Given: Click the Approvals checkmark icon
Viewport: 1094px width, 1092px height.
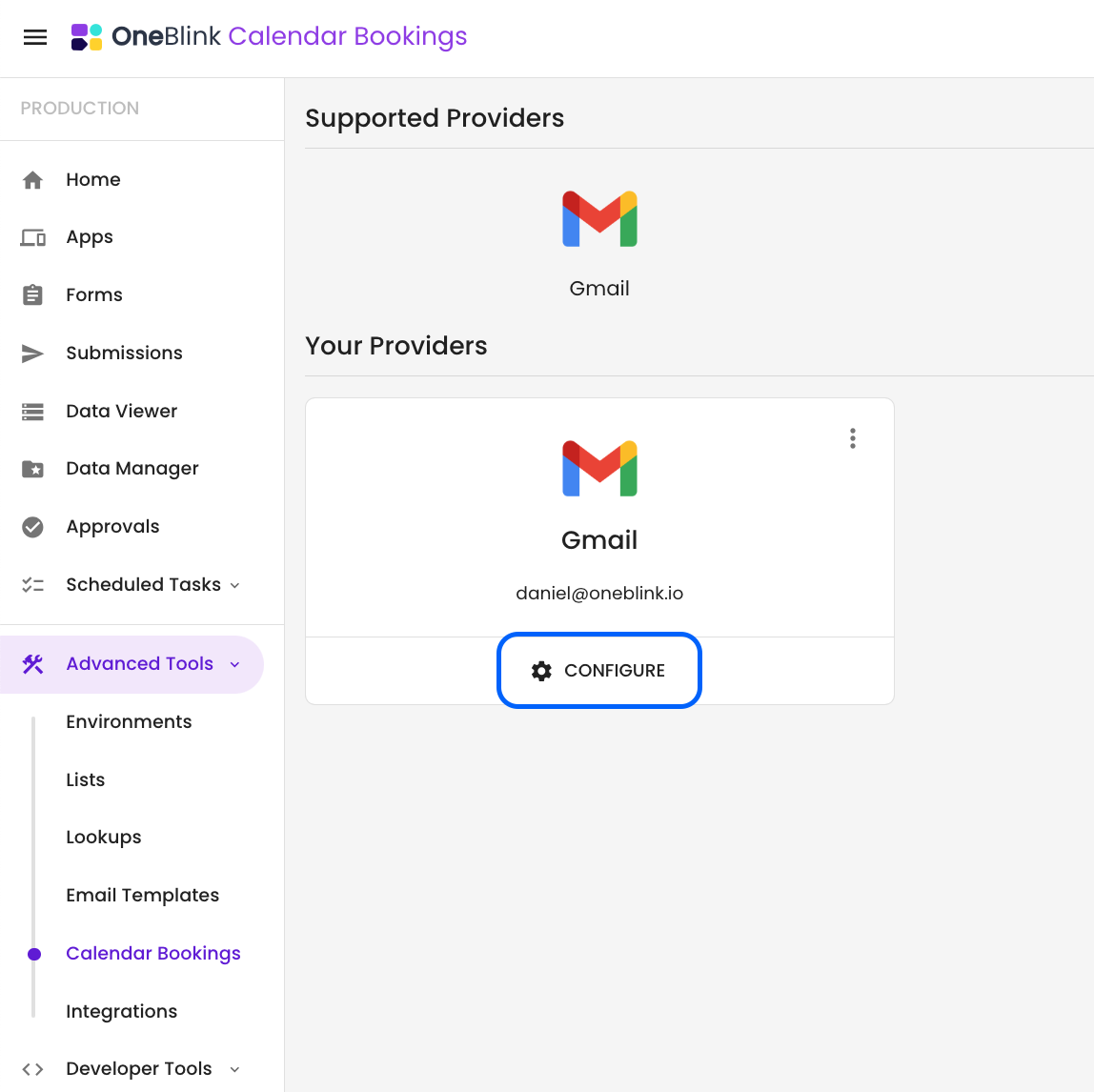Looking at the screenshot, I should pos(32,527).
